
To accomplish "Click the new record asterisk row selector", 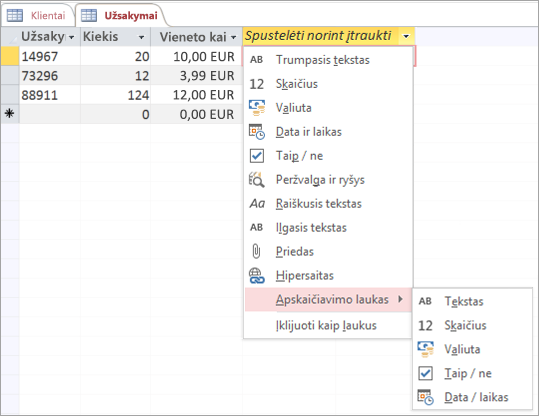I will click(x=10, y=114).
